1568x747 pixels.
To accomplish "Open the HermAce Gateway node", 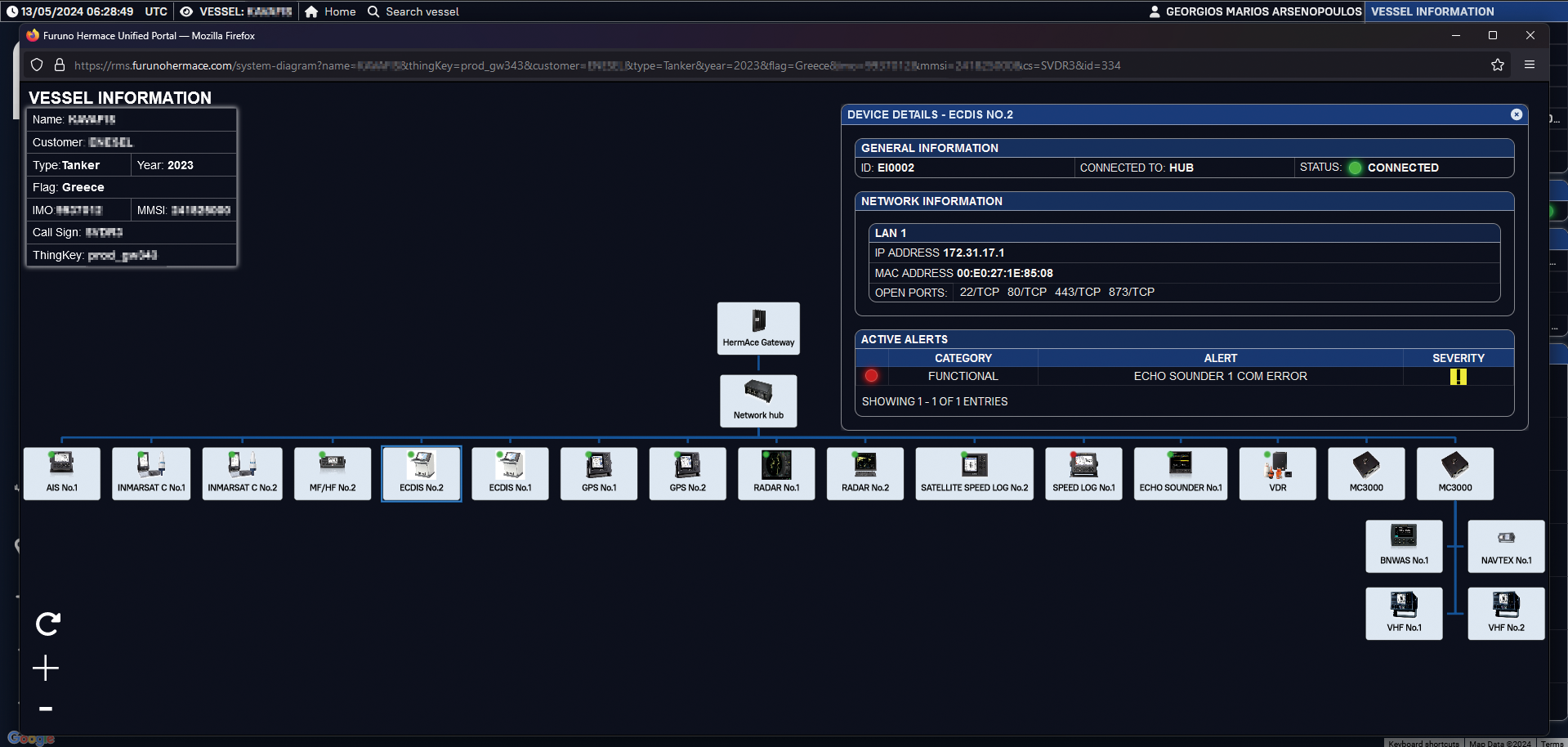I will coord(758,329).
